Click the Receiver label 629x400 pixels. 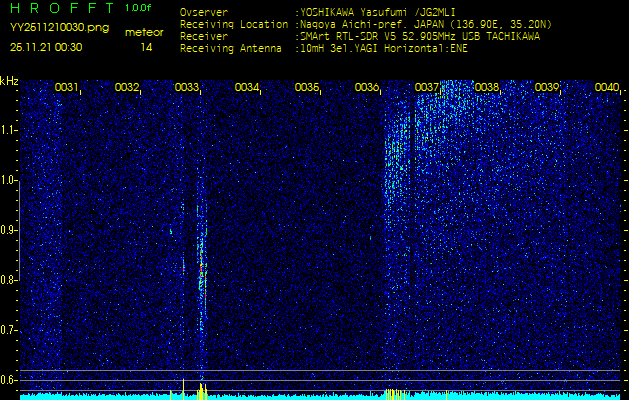204,37
